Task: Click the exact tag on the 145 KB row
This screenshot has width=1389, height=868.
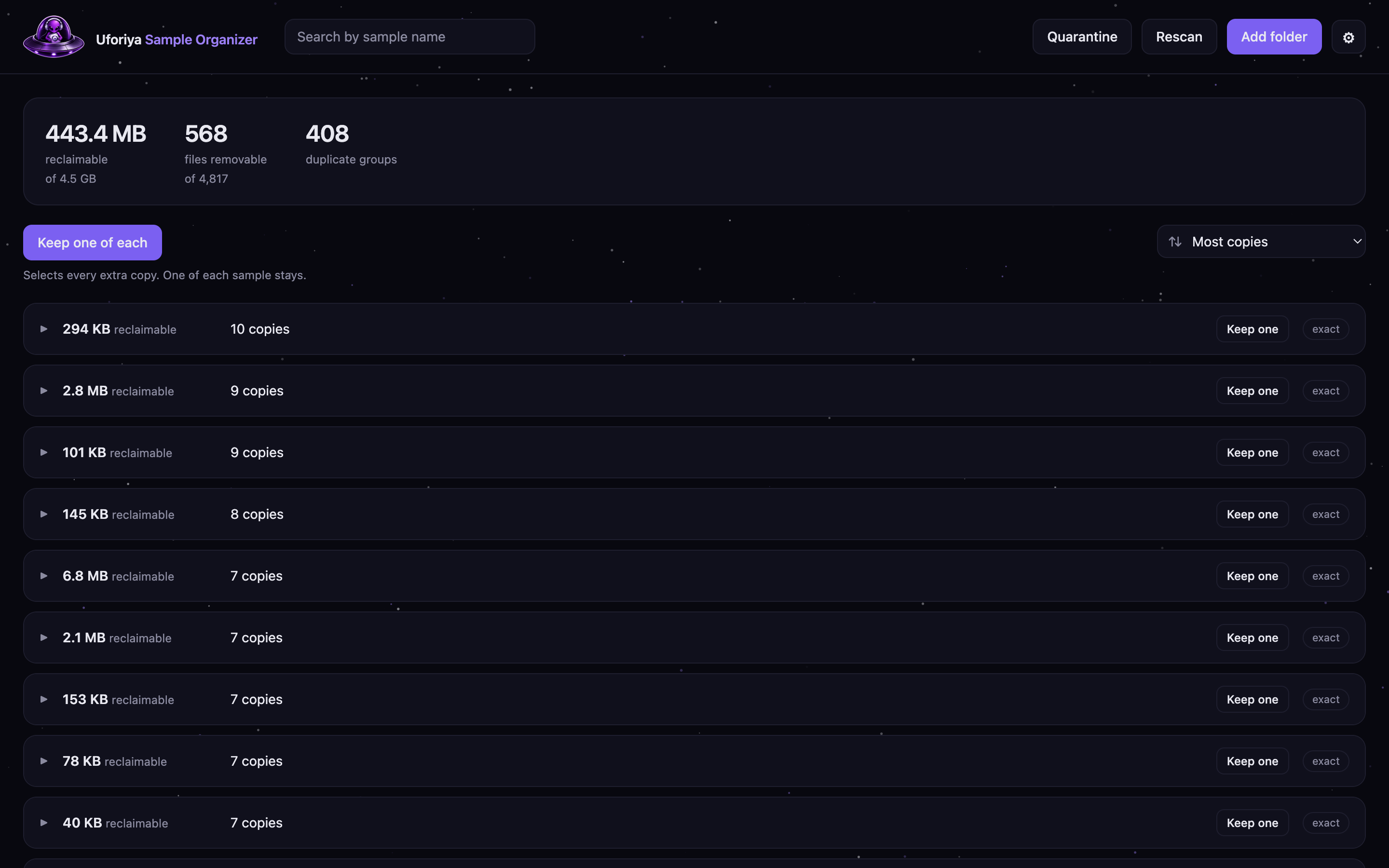Action: point(1325,515)
